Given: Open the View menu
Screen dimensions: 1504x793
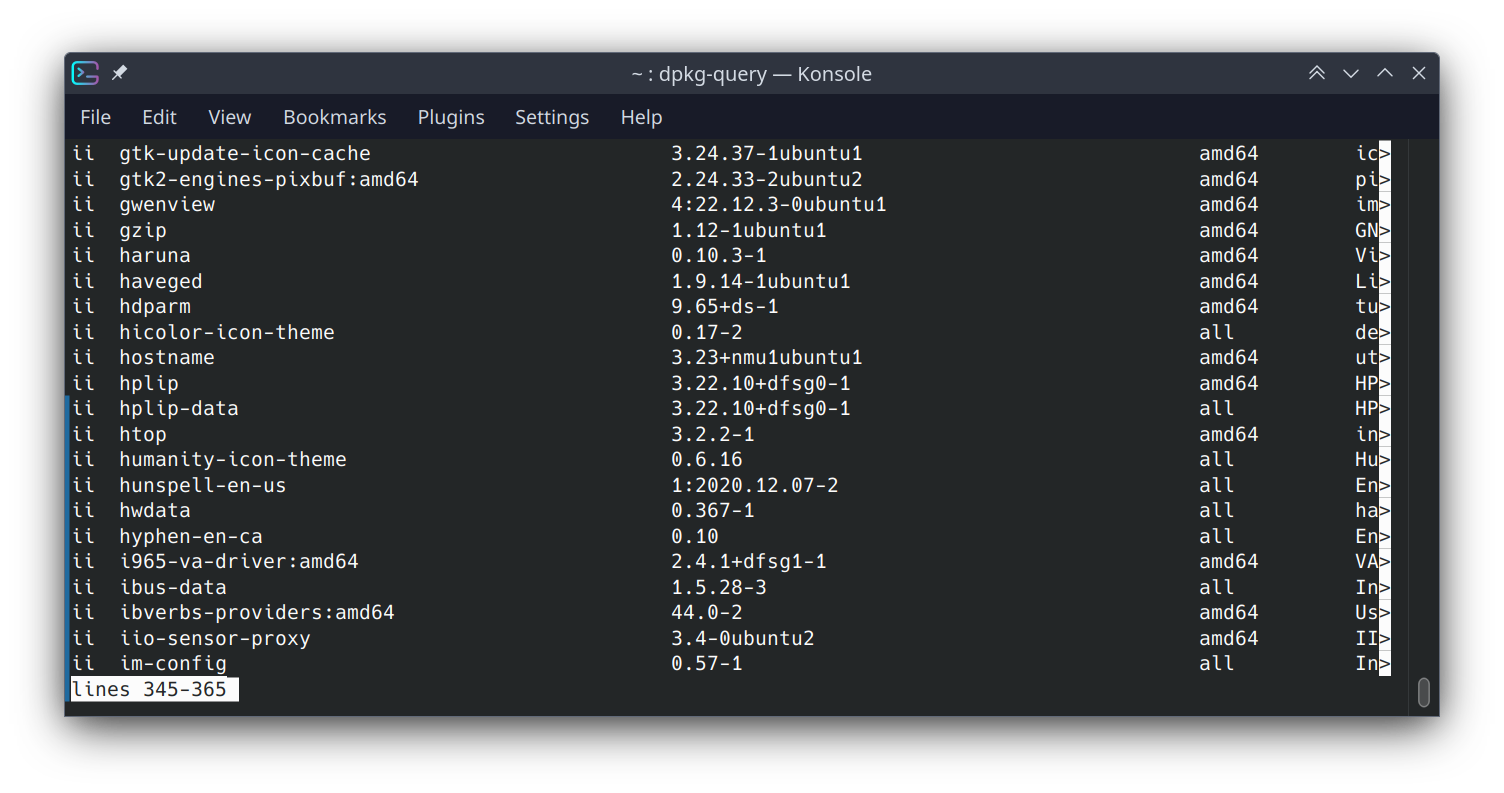Looking at the screenshot, I should point(229,117).
